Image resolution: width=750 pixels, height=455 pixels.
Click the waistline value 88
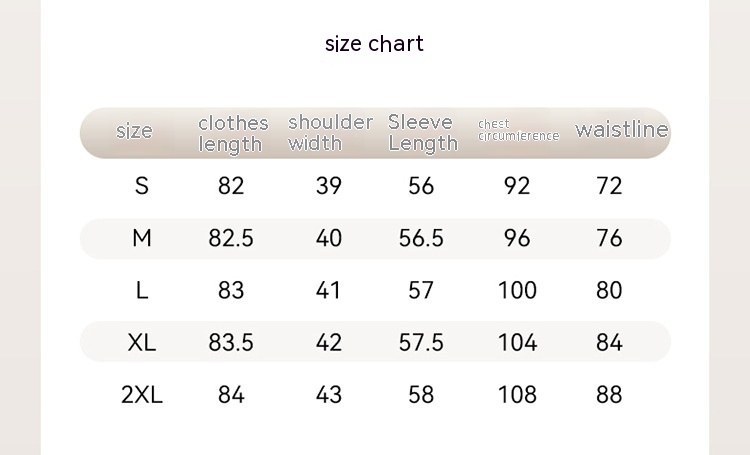point(609,394)
